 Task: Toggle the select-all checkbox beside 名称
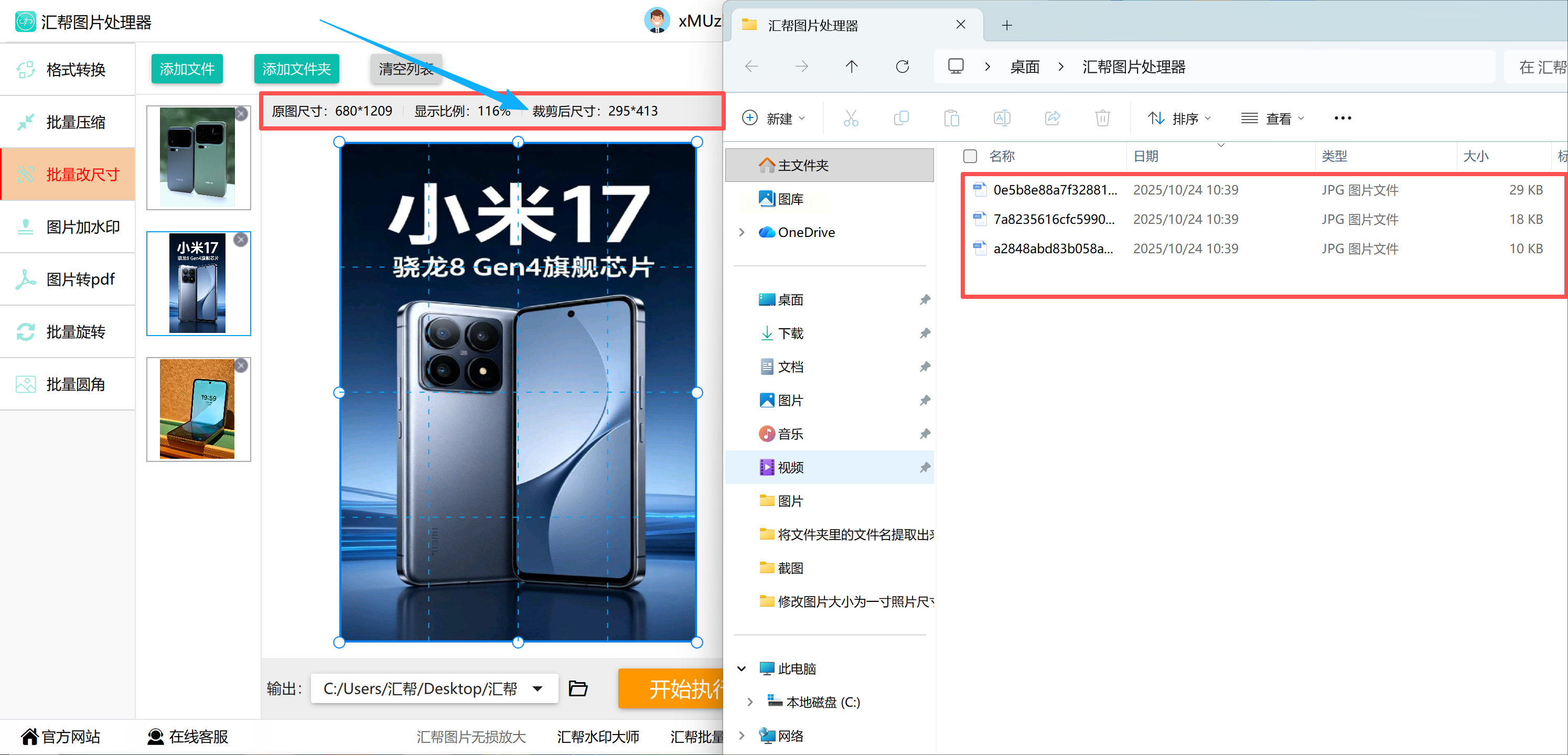(970, 156)
